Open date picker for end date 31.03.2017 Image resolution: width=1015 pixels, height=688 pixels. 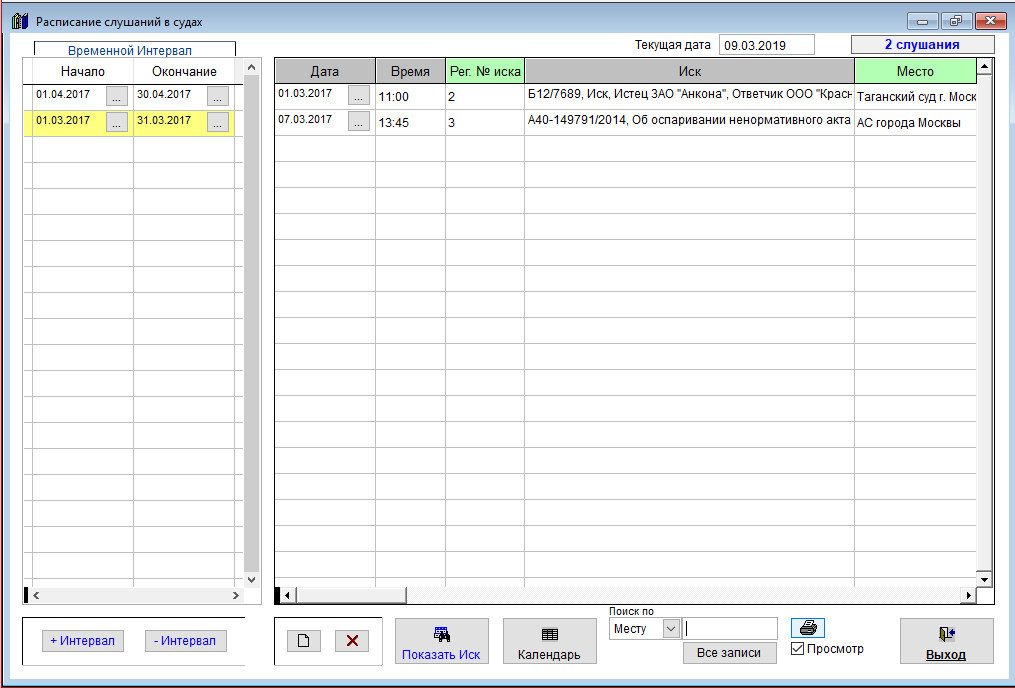click(x=218, y=122)
